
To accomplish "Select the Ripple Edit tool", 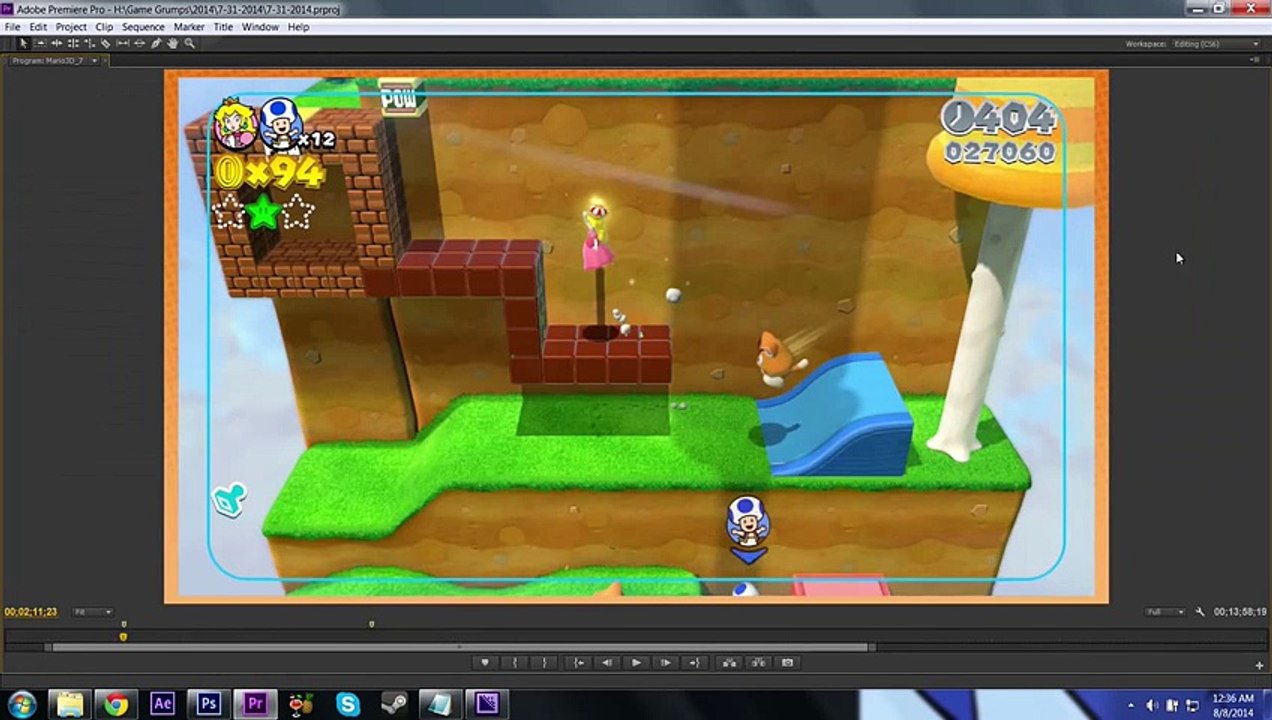I will click(57, 43).
